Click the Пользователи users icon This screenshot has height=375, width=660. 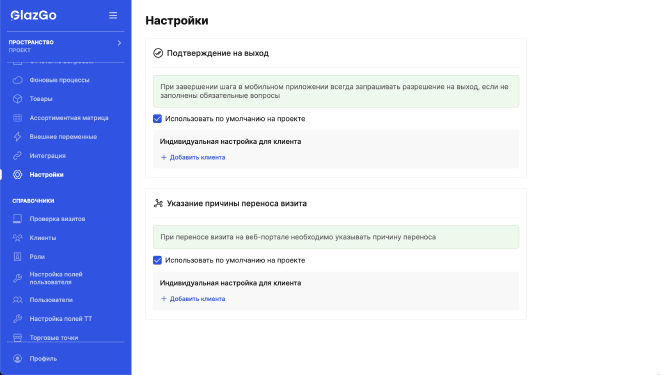point(17,300)
